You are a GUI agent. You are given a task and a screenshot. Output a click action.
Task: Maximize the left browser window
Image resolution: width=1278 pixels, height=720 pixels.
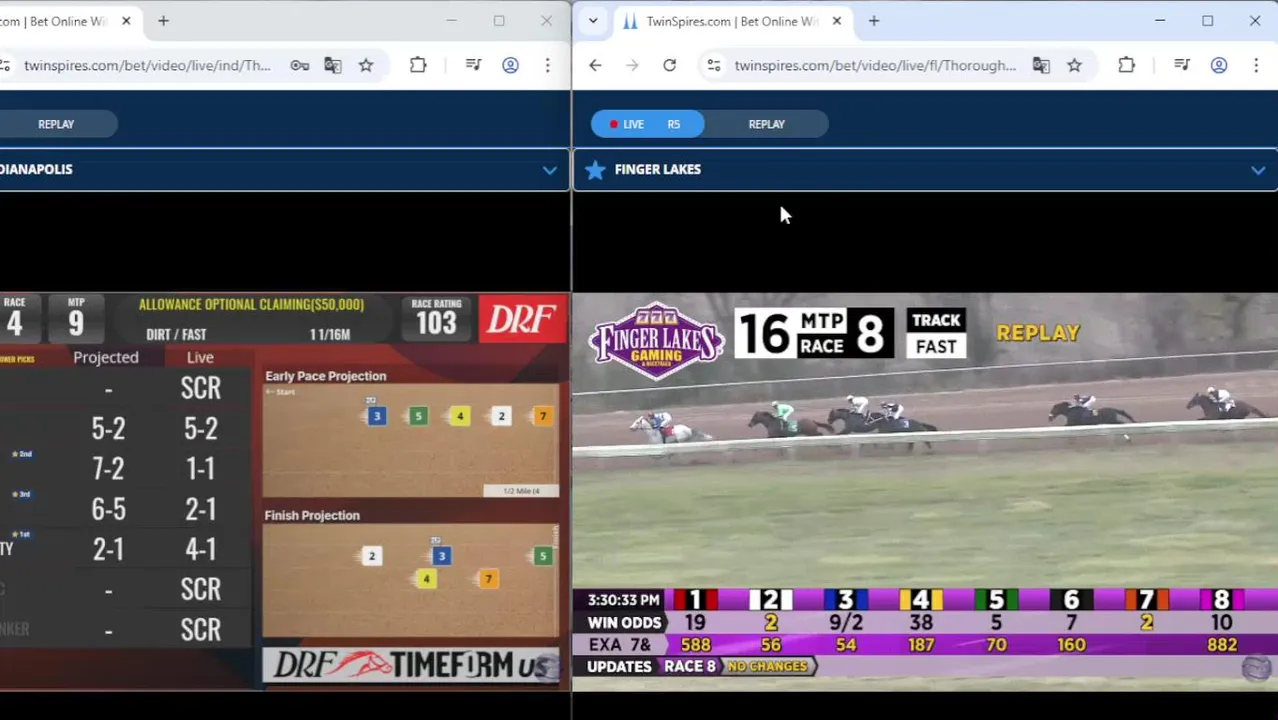point(499,21)
